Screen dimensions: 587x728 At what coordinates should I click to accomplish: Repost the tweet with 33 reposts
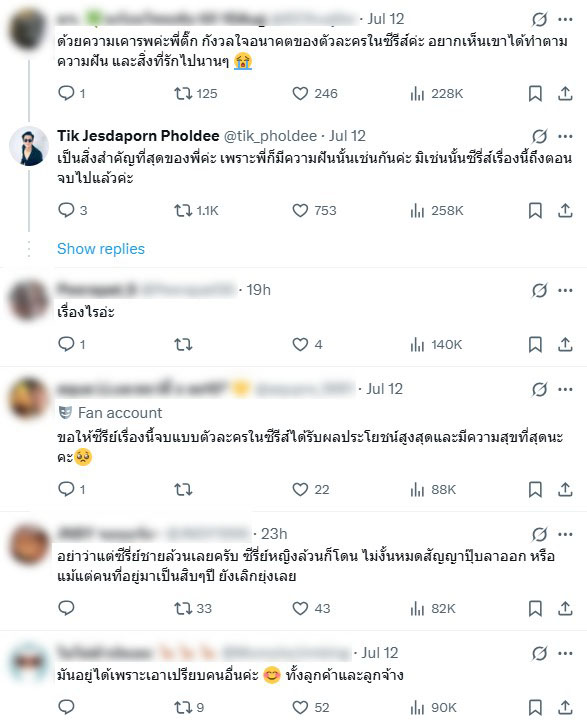tap(193, 608)
